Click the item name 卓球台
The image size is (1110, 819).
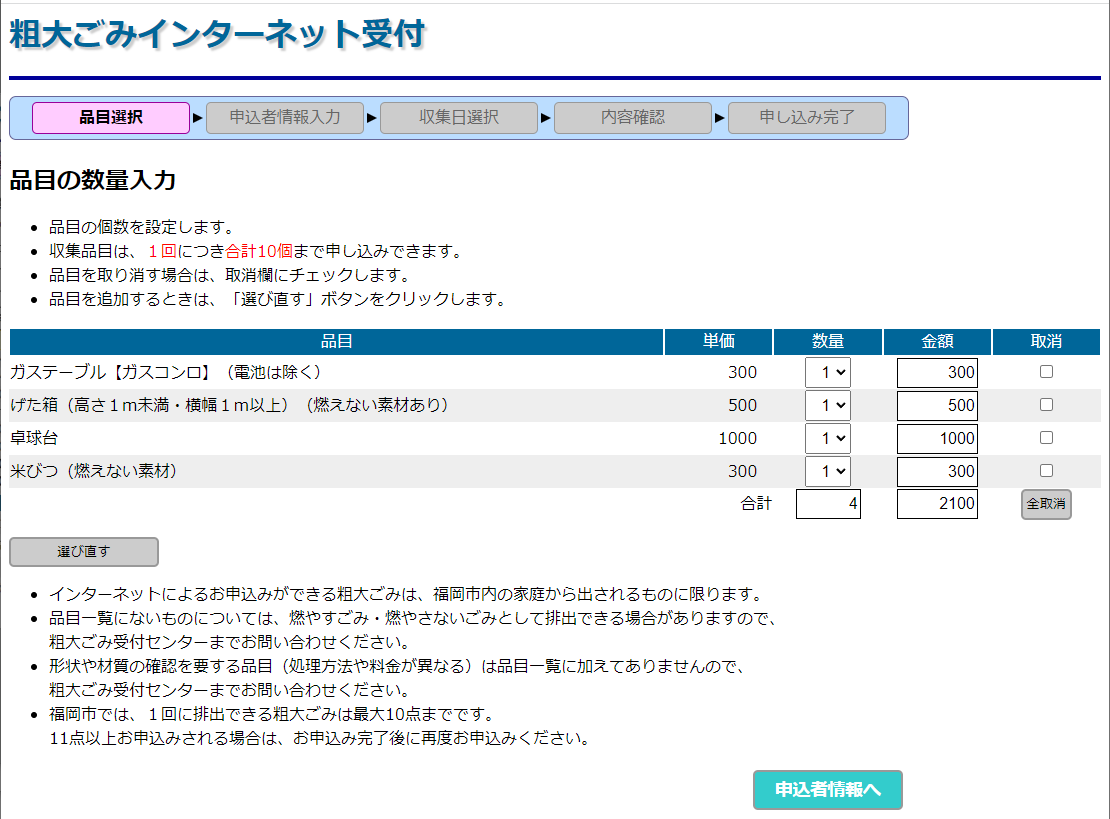[34, 438]
